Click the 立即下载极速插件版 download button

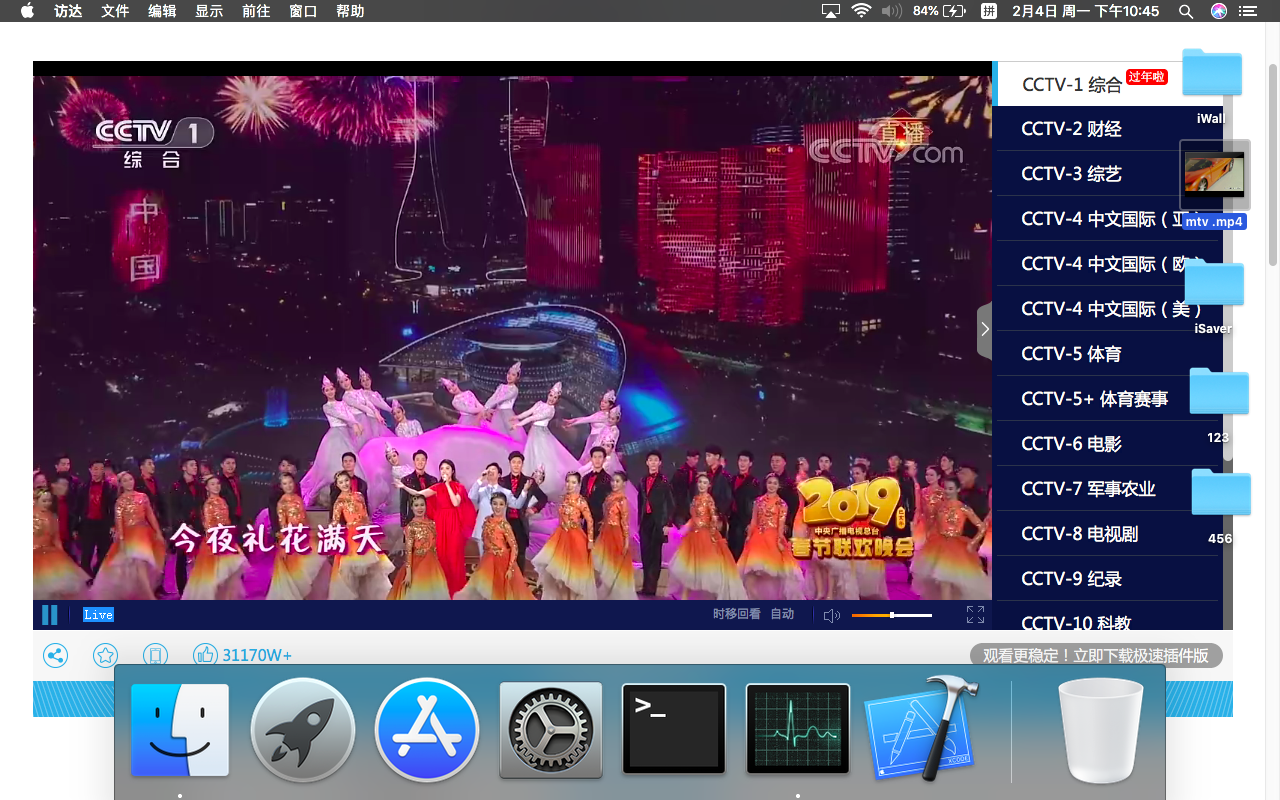[x=1096, y=656]
